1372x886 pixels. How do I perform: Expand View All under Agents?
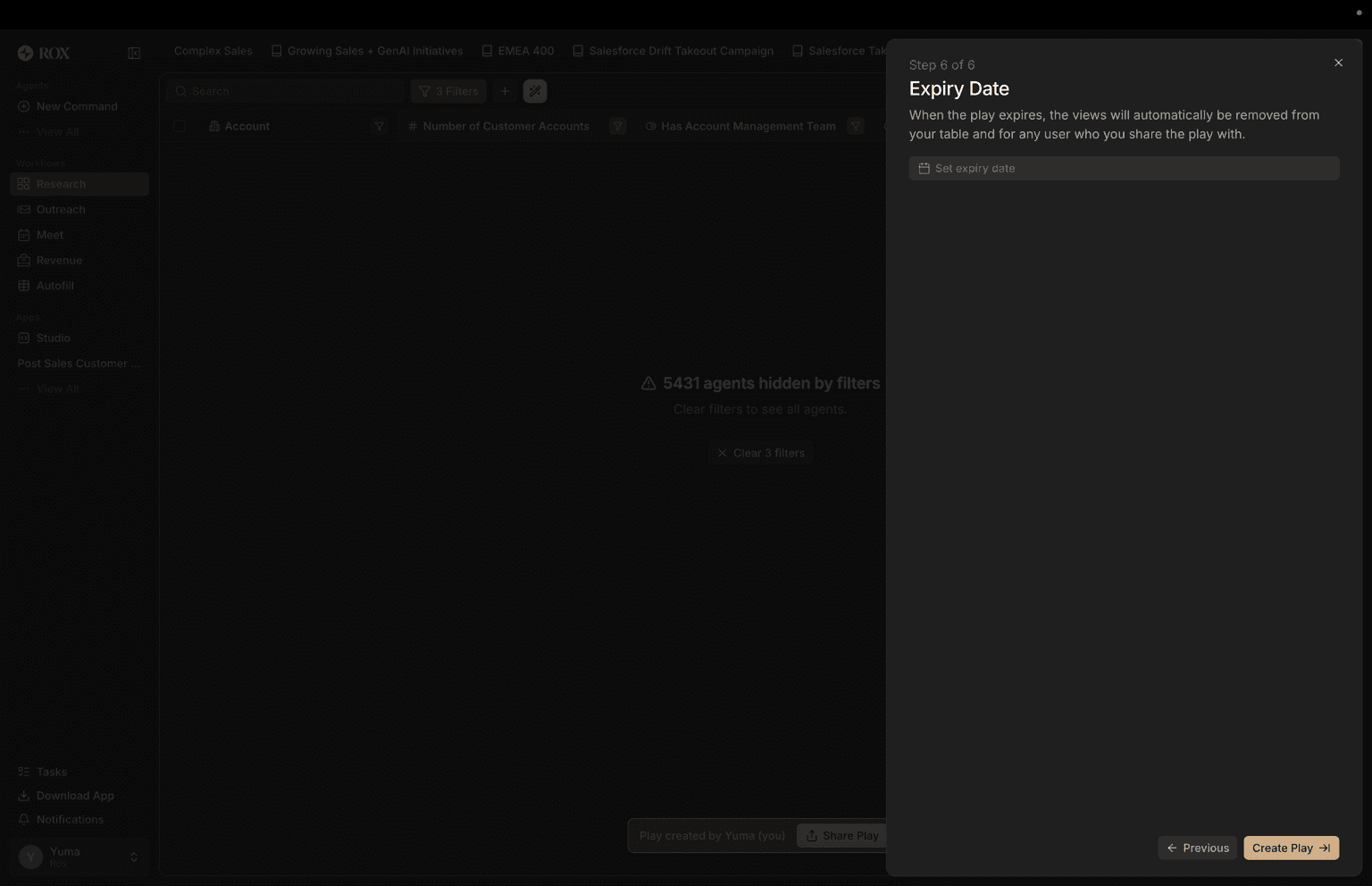coord(56,131)
